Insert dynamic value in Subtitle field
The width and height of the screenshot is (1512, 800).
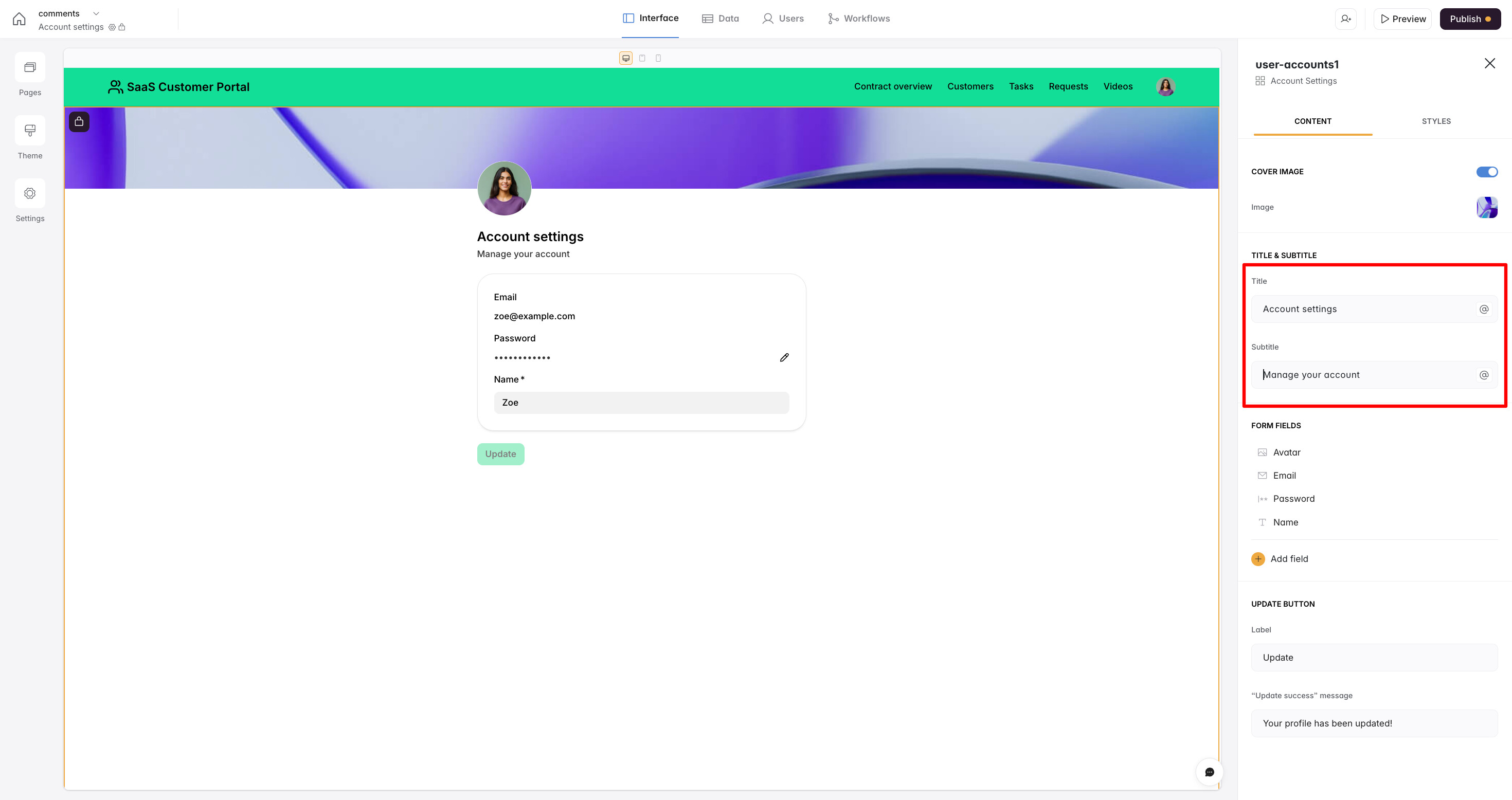pos(1484,375)
